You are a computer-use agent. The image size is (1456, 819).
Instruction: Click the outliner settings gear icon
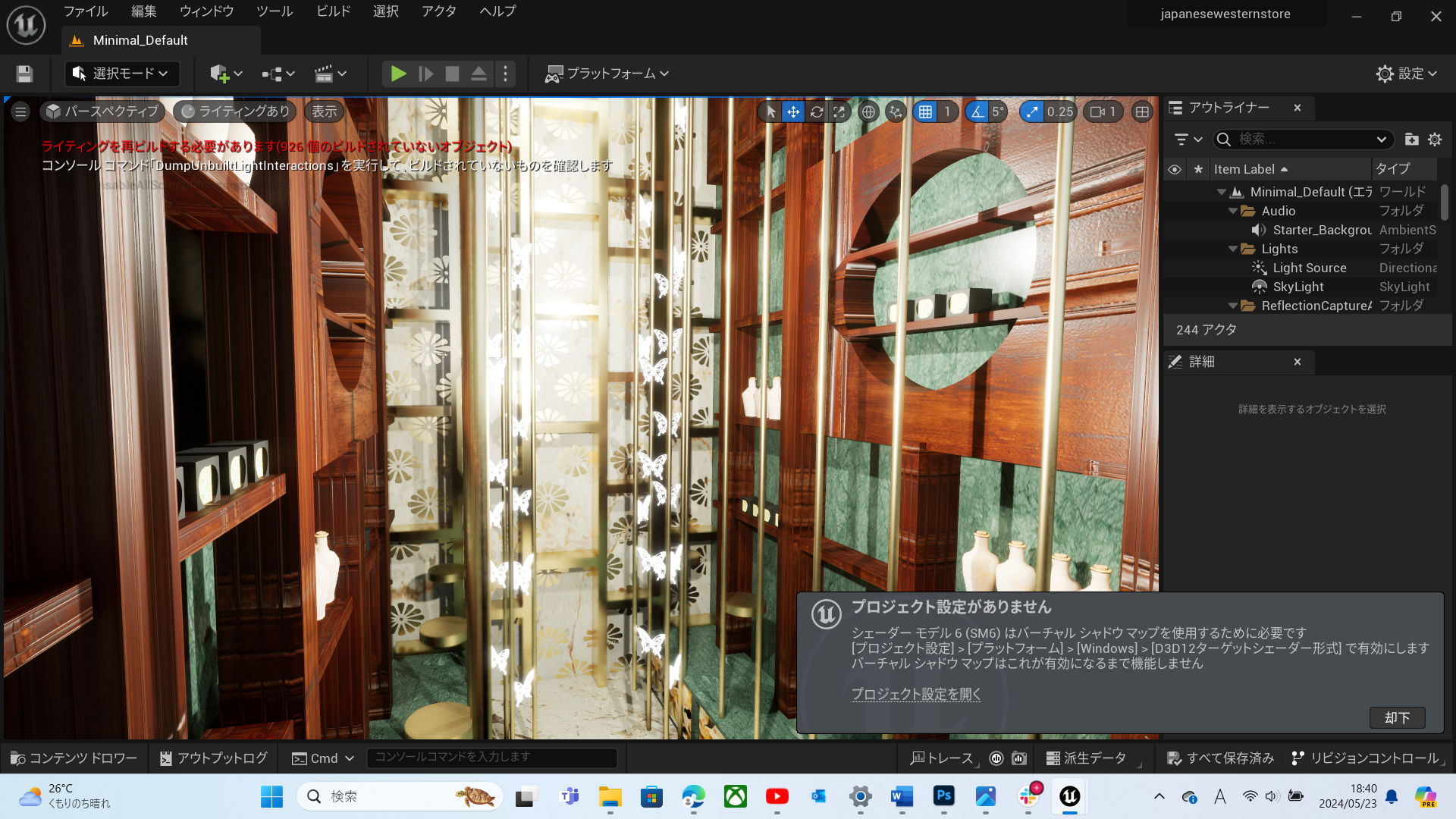[x=1435, y=140]
